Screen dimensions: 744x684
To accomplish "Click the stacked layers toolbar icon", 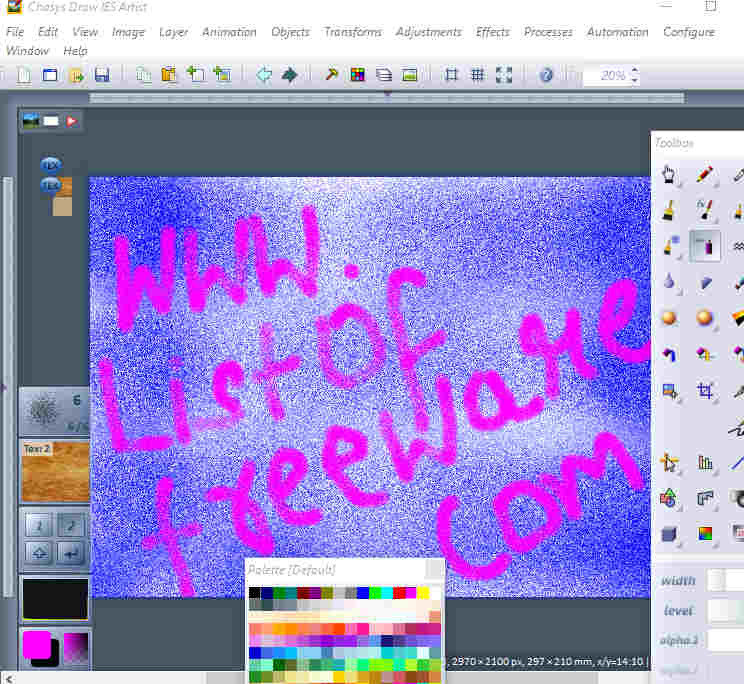I will [x=383, y=75].
